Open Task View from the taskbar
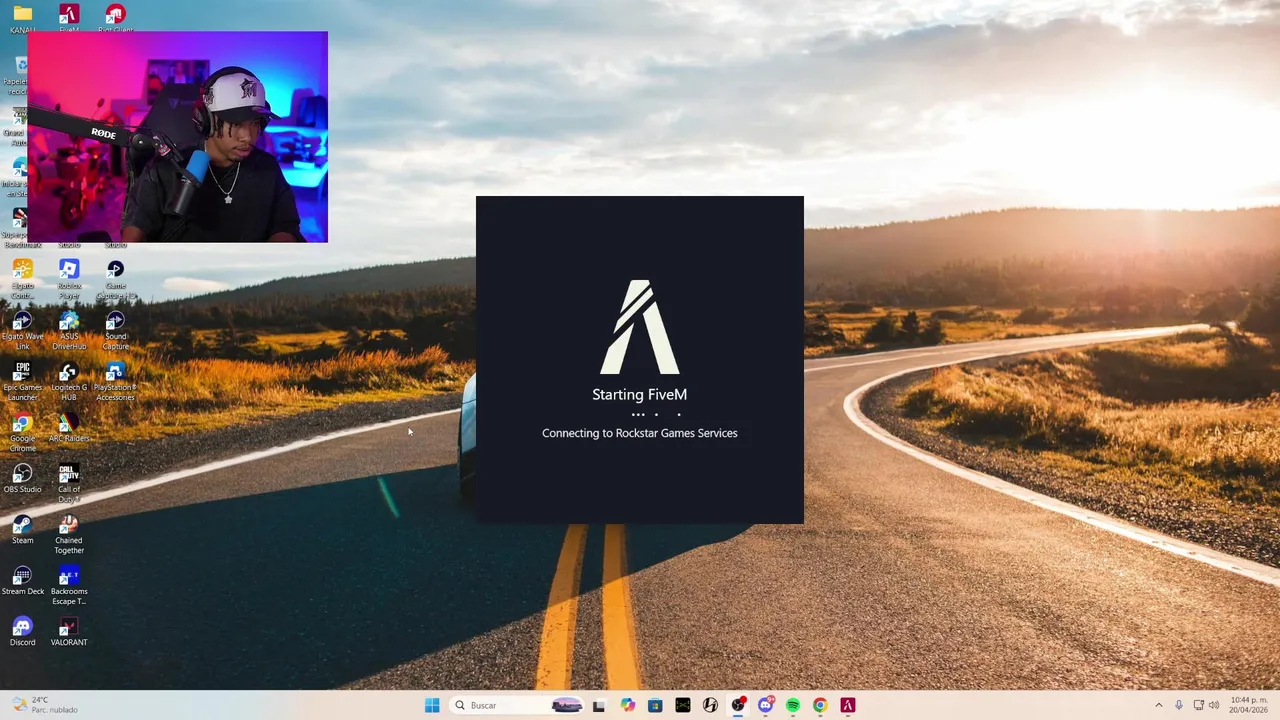 [x=599, y=705]
